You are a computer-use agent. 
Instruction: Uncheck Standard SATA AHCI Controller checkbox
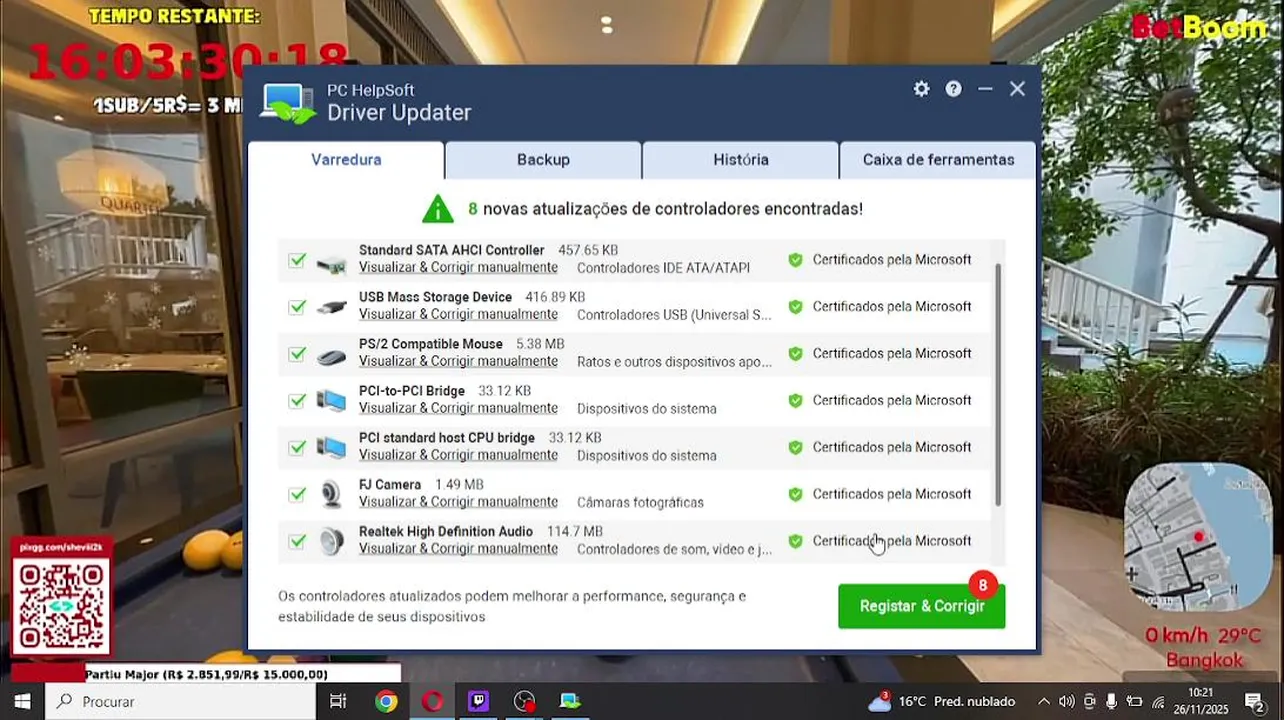coord(297,260)
